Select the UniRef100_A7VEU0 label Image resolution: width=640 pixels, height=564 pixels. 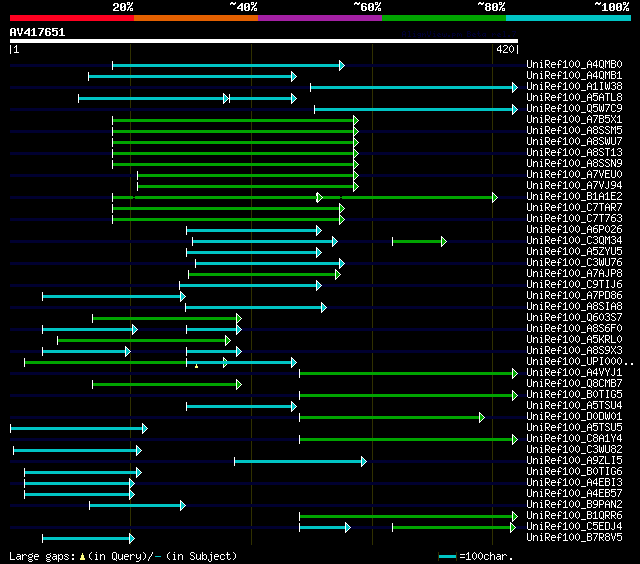point(574,175)
